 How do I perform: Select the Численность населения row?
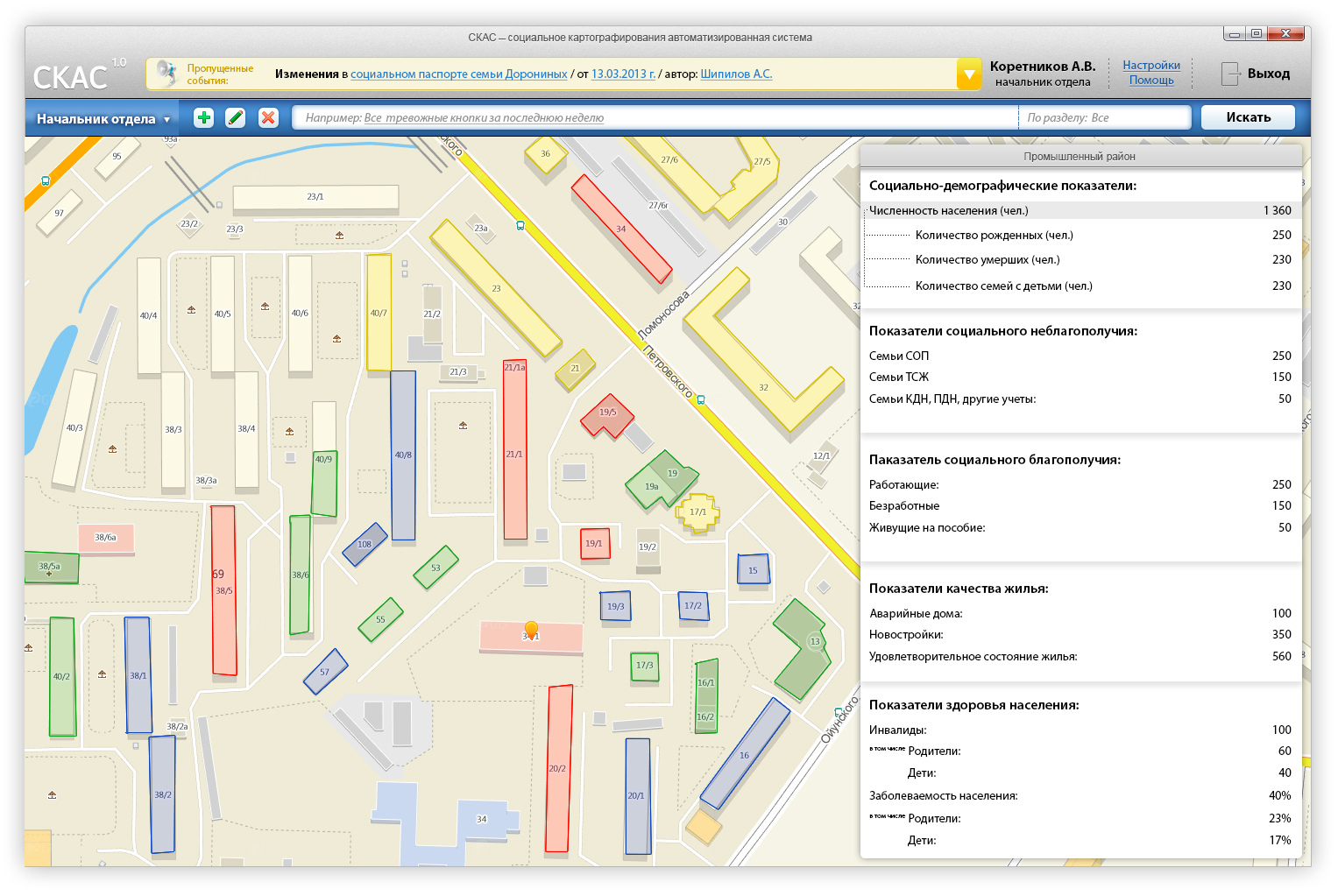point(1080,210)
